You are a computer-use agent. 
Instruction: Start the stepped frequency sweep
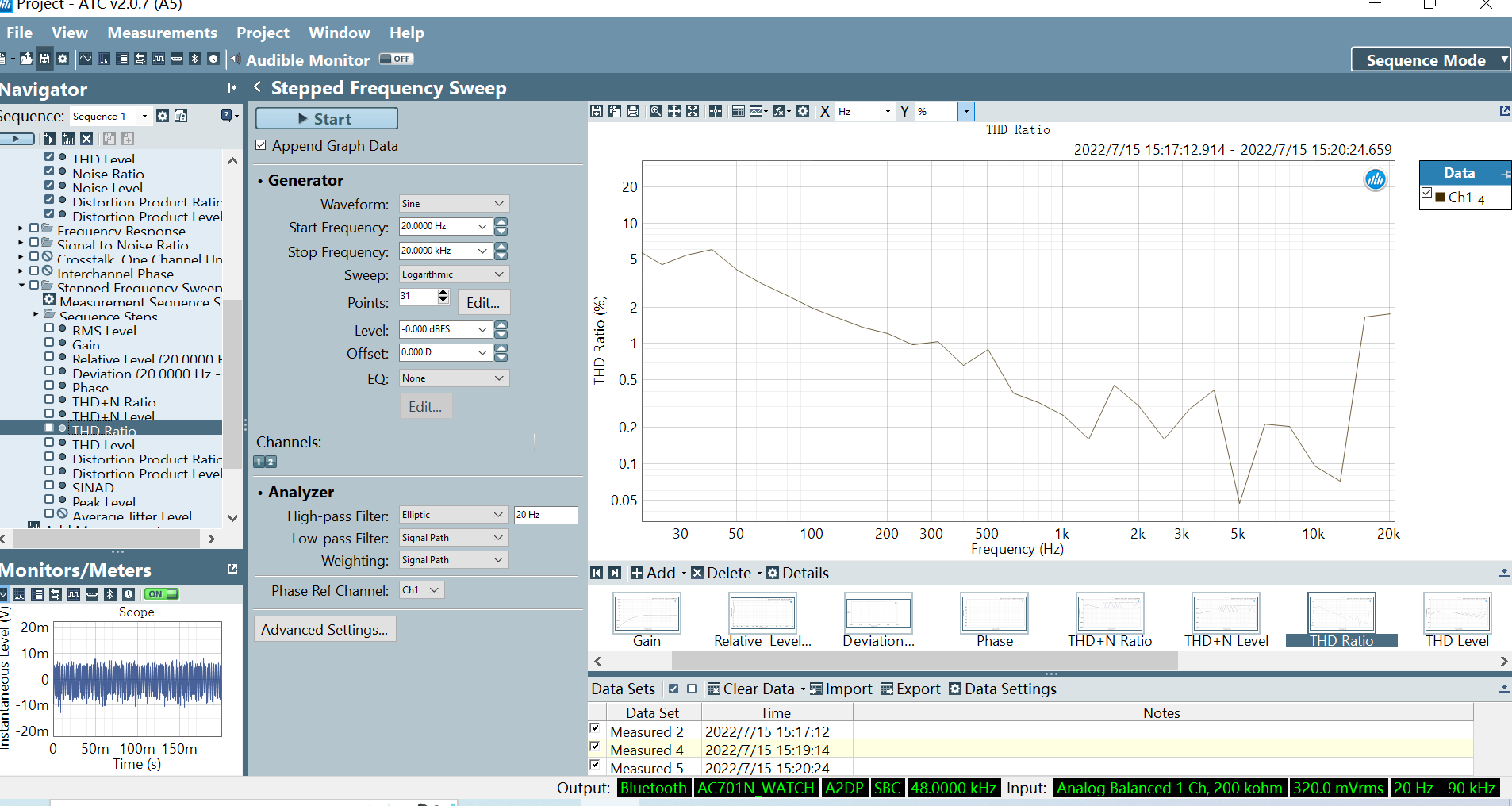point(326,118)
